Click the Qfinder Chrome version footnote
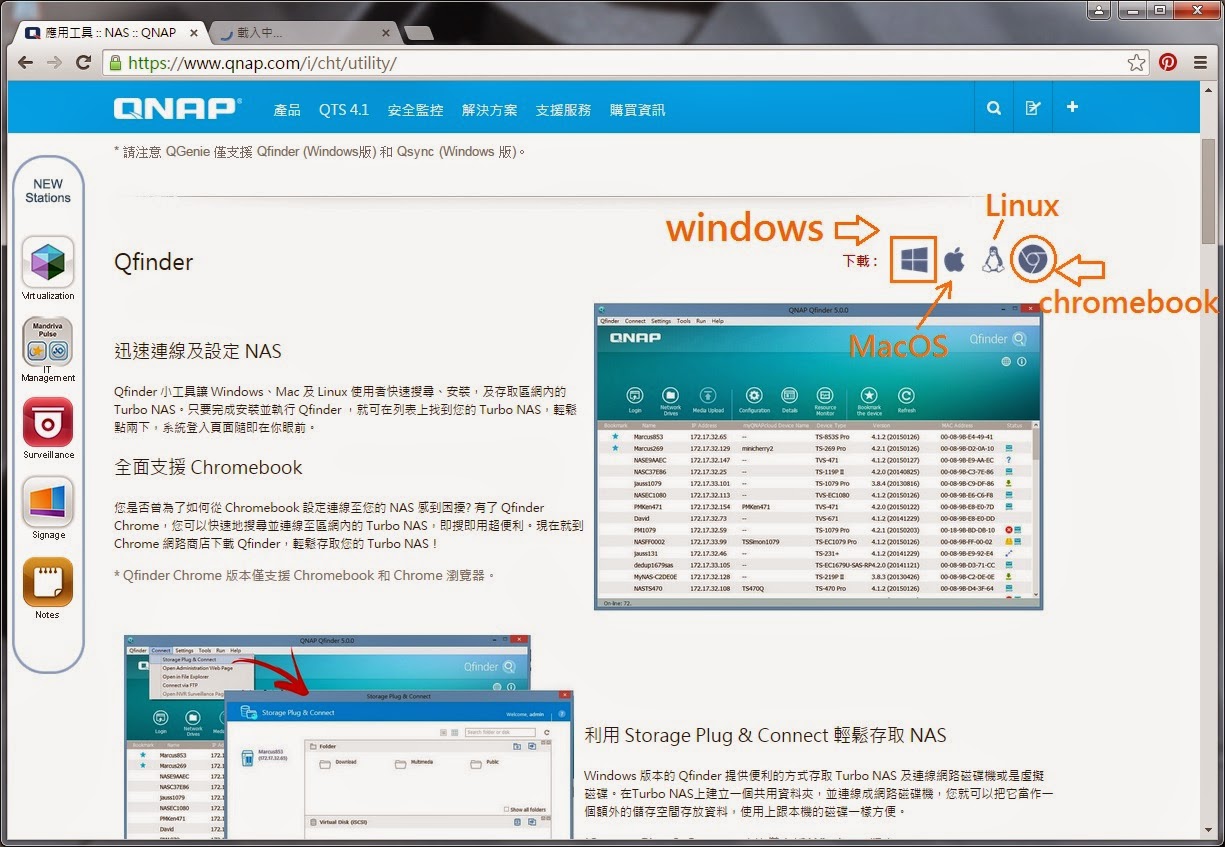1225x847 pixels. (x=305, y=575)
